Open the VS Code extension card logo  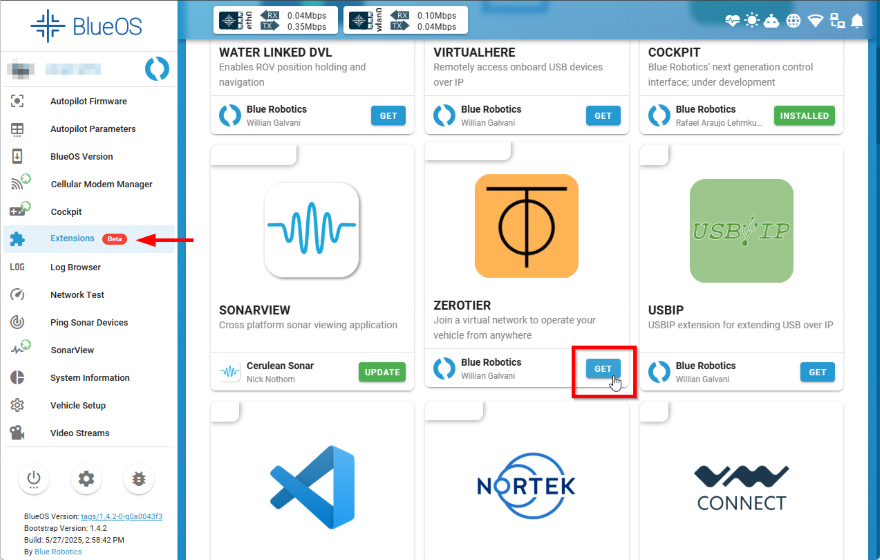[x=312, y=487]
